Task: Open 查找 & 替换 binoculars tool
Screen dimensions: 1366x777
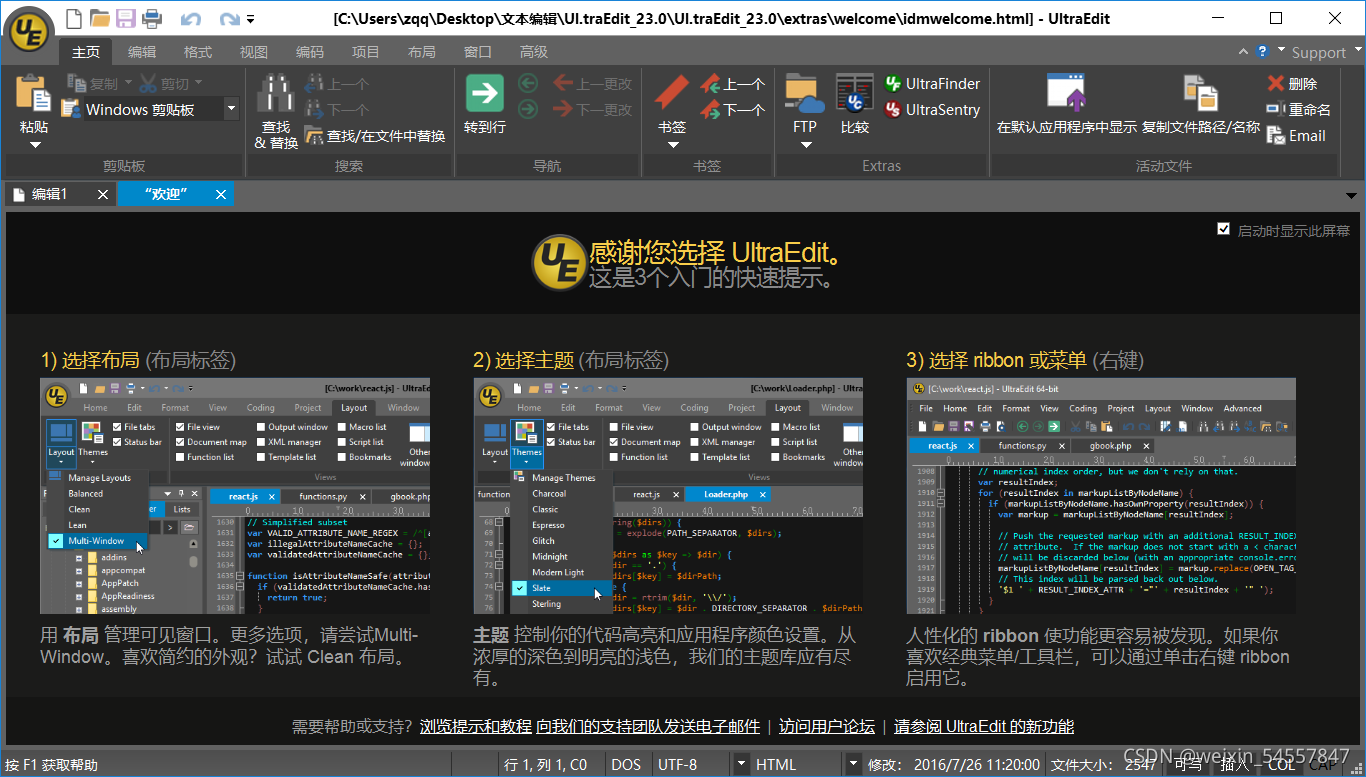Action: pyautogui.click(x=276, y=110)
